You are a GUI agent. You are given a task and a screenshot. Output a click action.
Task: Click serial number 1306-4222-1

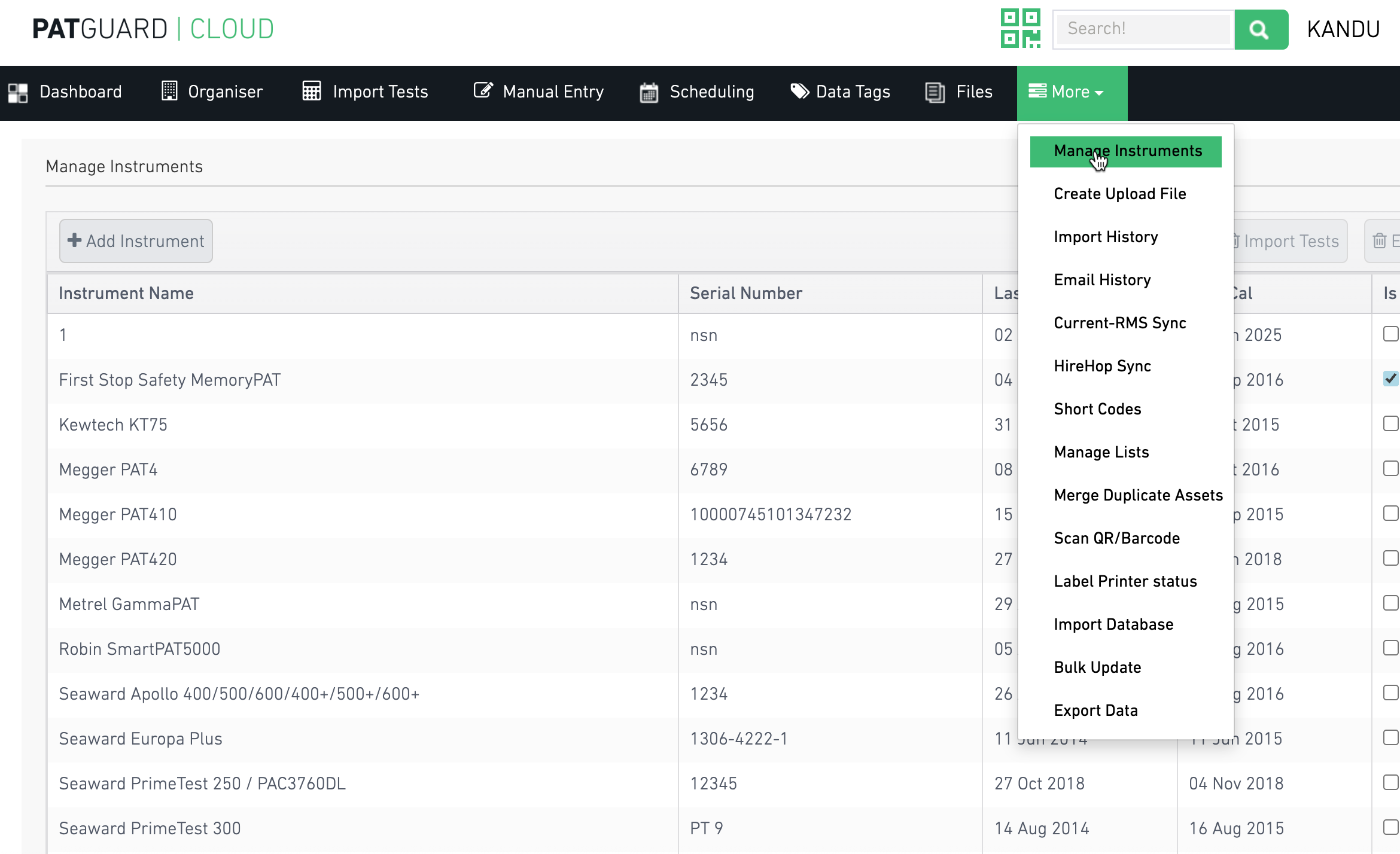pos(739,739)
